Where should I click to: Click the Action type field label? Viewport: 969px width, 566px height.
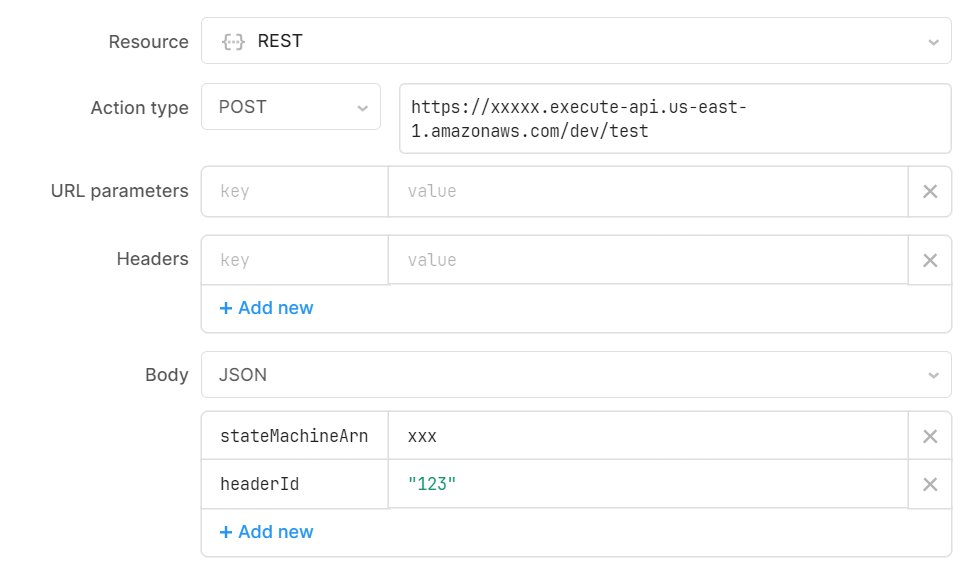[x=140, y=108]
